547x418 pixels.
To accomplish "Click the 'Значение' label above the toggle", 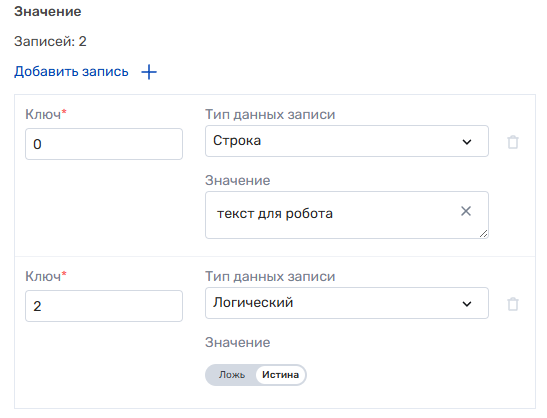I will coord(238,342).
